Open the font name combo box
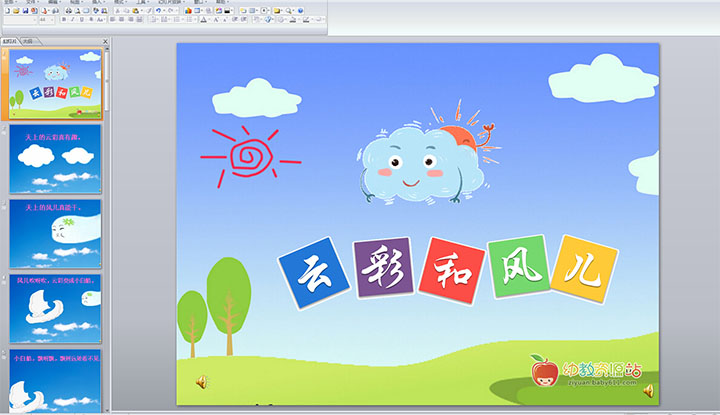This screenshot has height=415, width=720. point(20,20)
